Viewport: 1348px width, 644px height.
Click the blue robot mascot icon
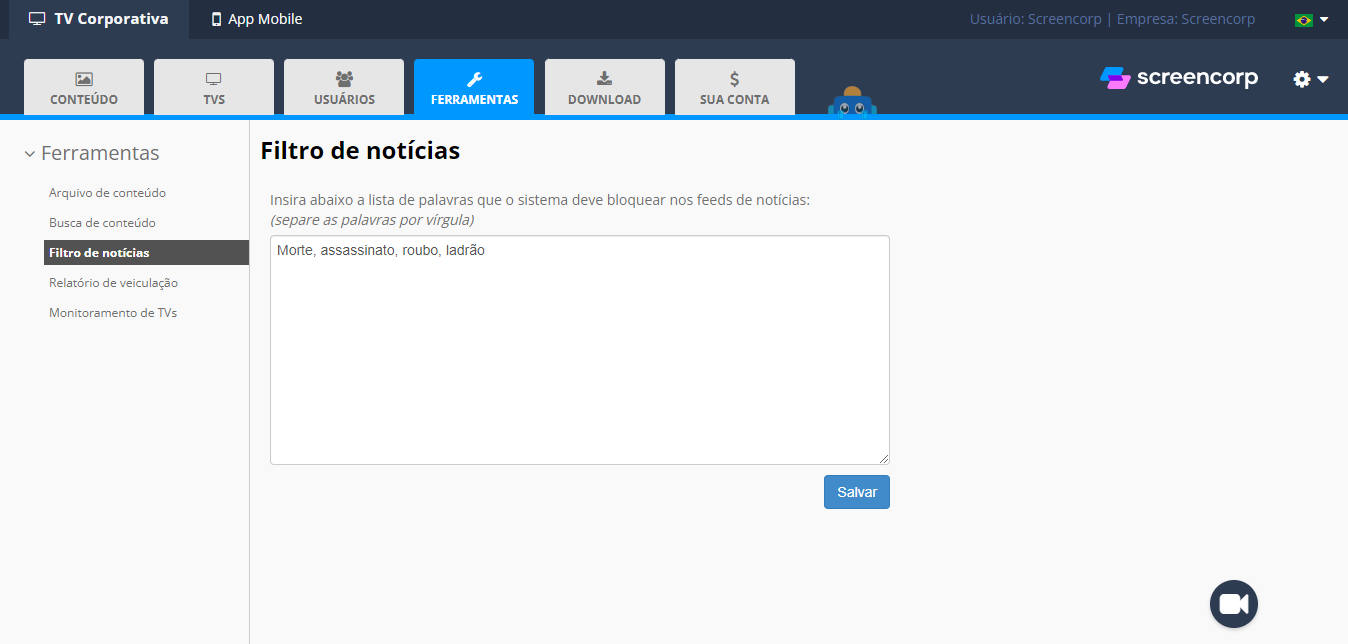[852, 103]
